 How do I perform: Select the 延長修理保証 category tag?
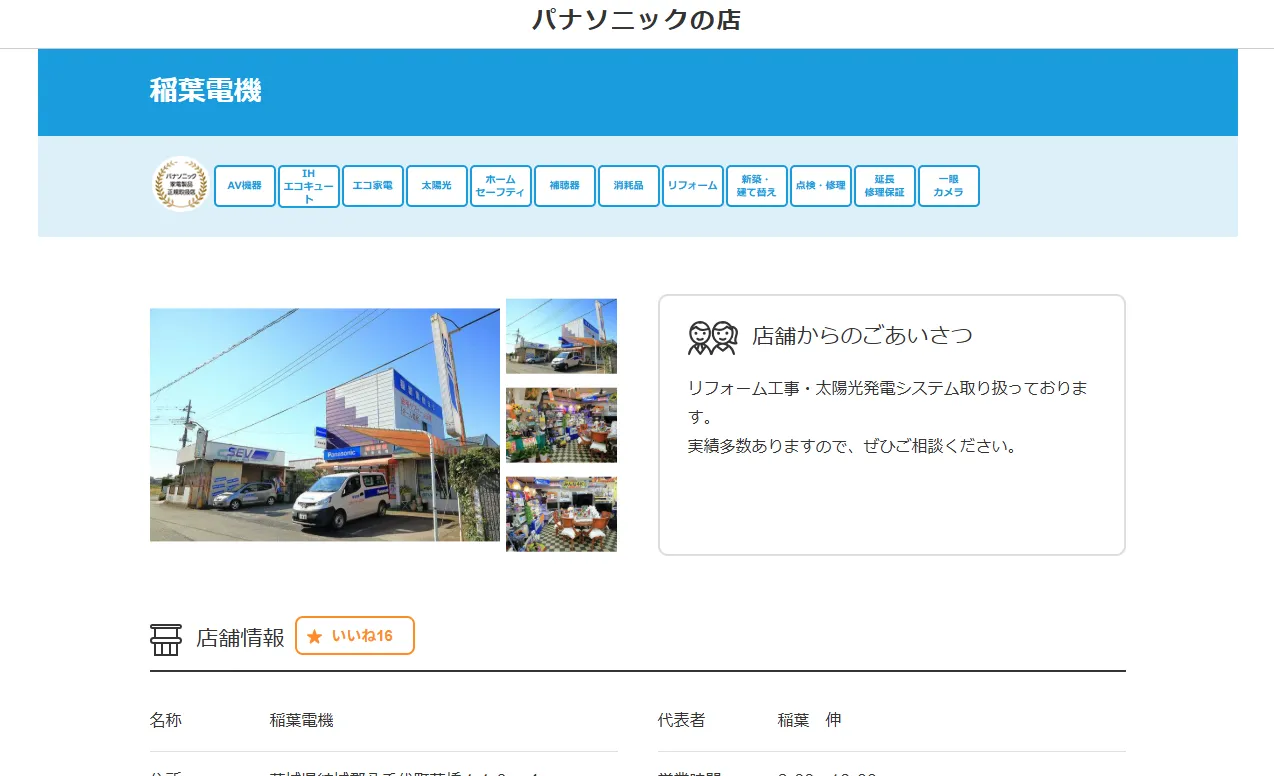885,186
